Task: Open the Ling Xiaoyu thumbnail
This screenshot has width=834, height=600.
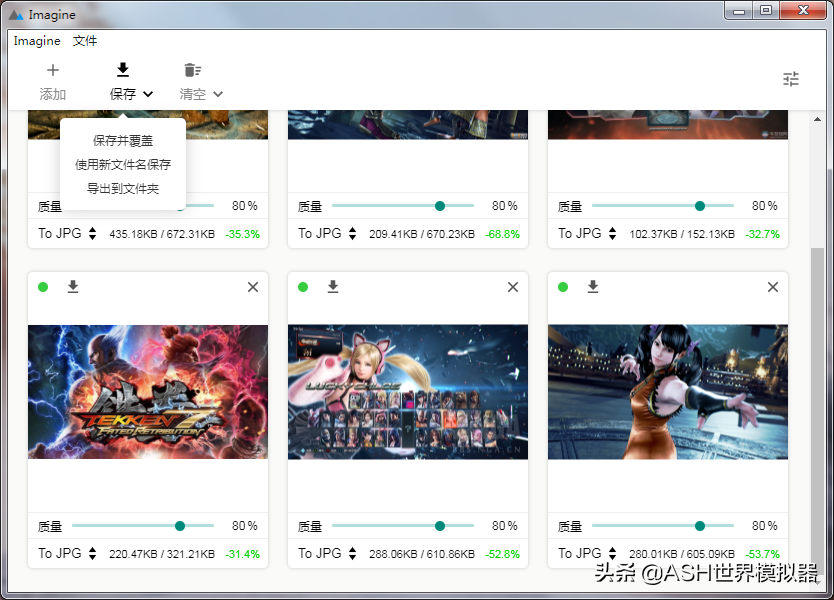Action: click(668, 392)
